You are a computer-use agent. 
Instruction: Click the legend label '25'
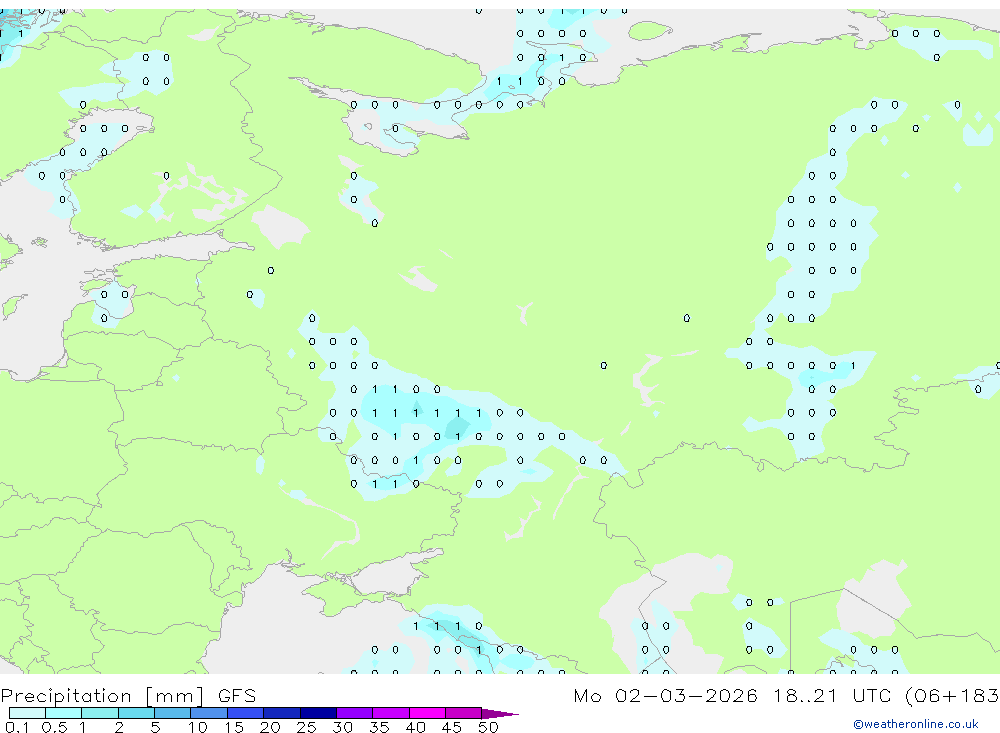click(x=306, y=727)
